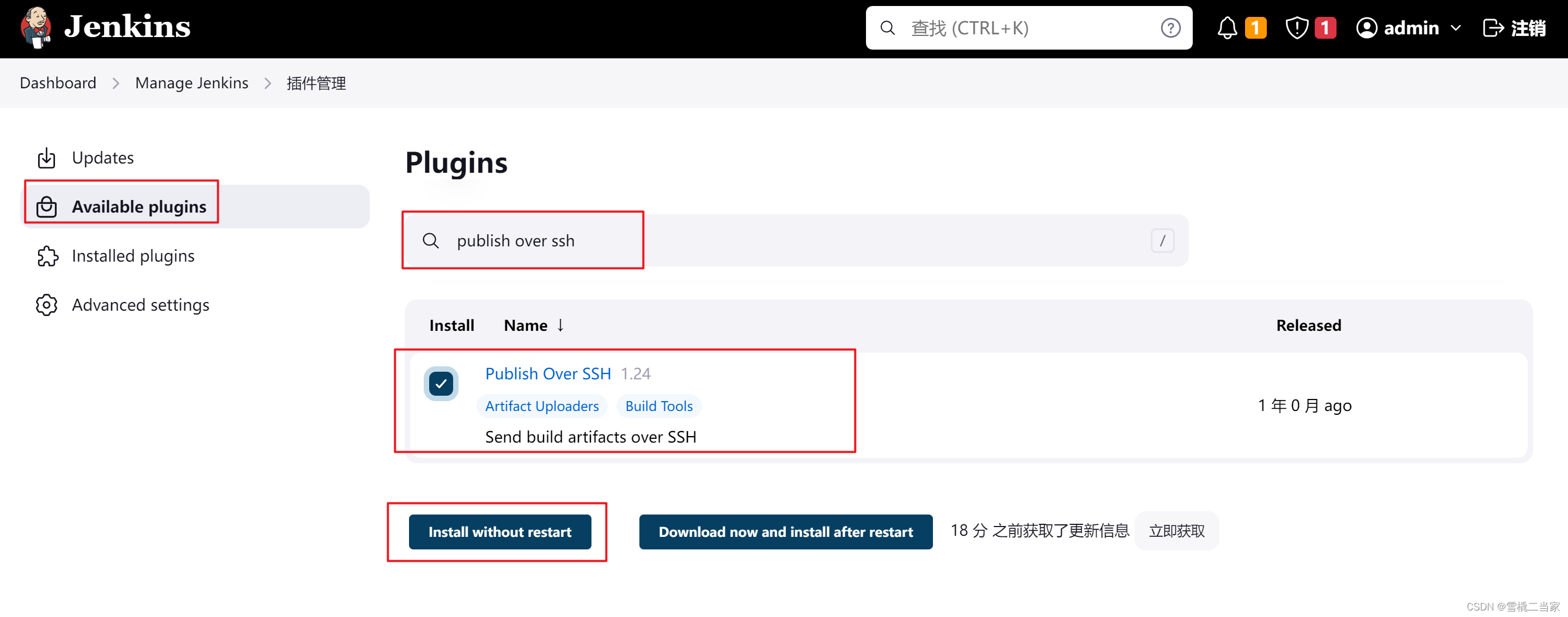Click the Updates download icon

[47, 158]
